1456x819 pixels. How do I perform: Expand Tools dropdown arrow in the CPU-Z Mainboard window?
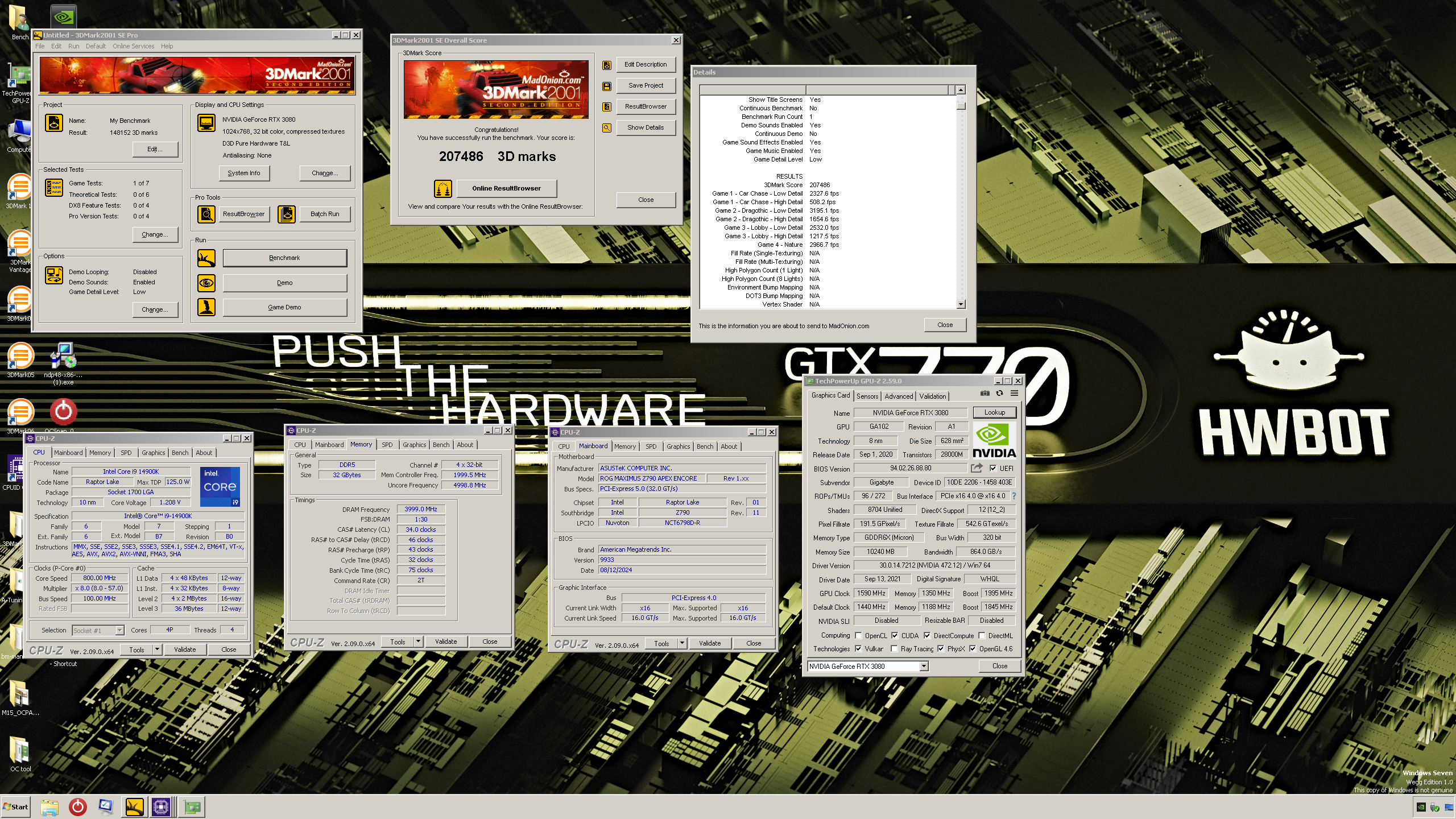(x=682, y=643)
